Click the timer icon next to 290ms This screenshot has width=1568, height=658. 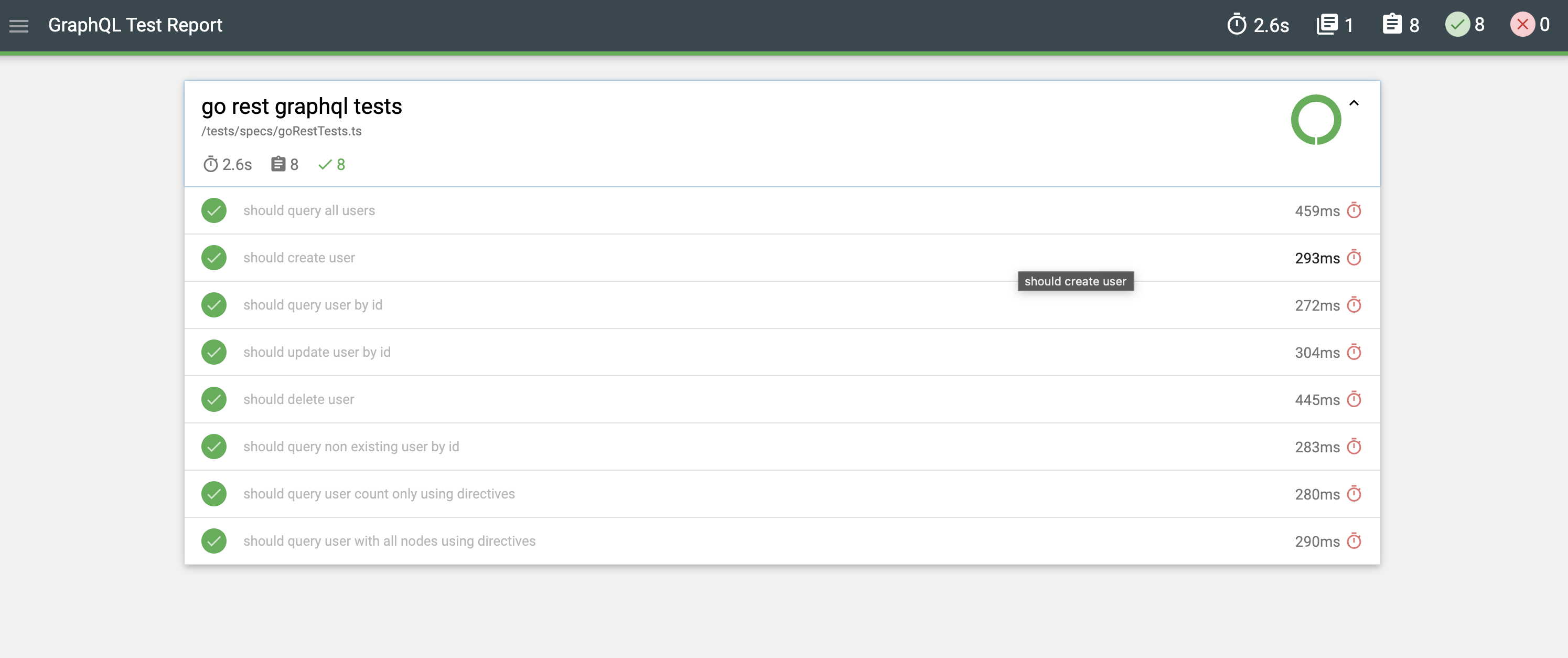[x=1354, y=541]
